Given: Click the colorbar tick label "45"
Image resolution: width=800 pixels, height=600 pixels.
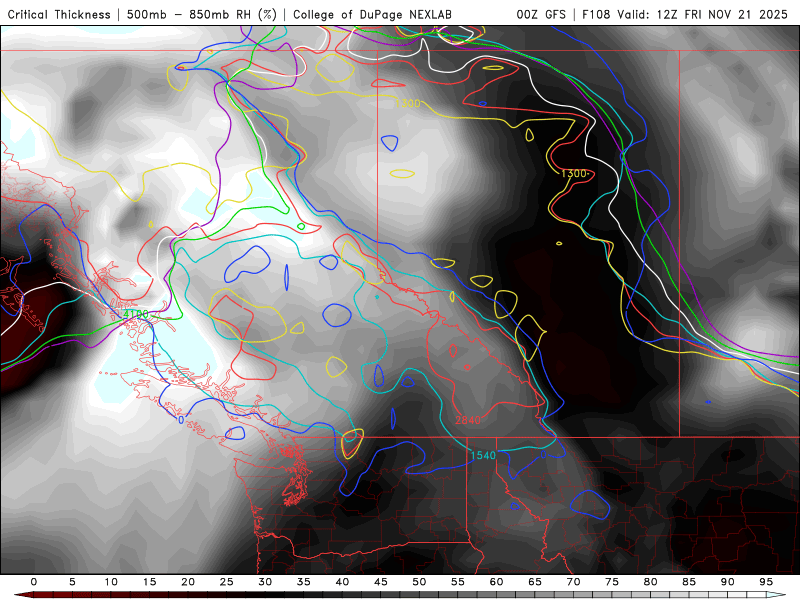Looking at the screenshot, I should pyautogui.click(x=381, y=582).
